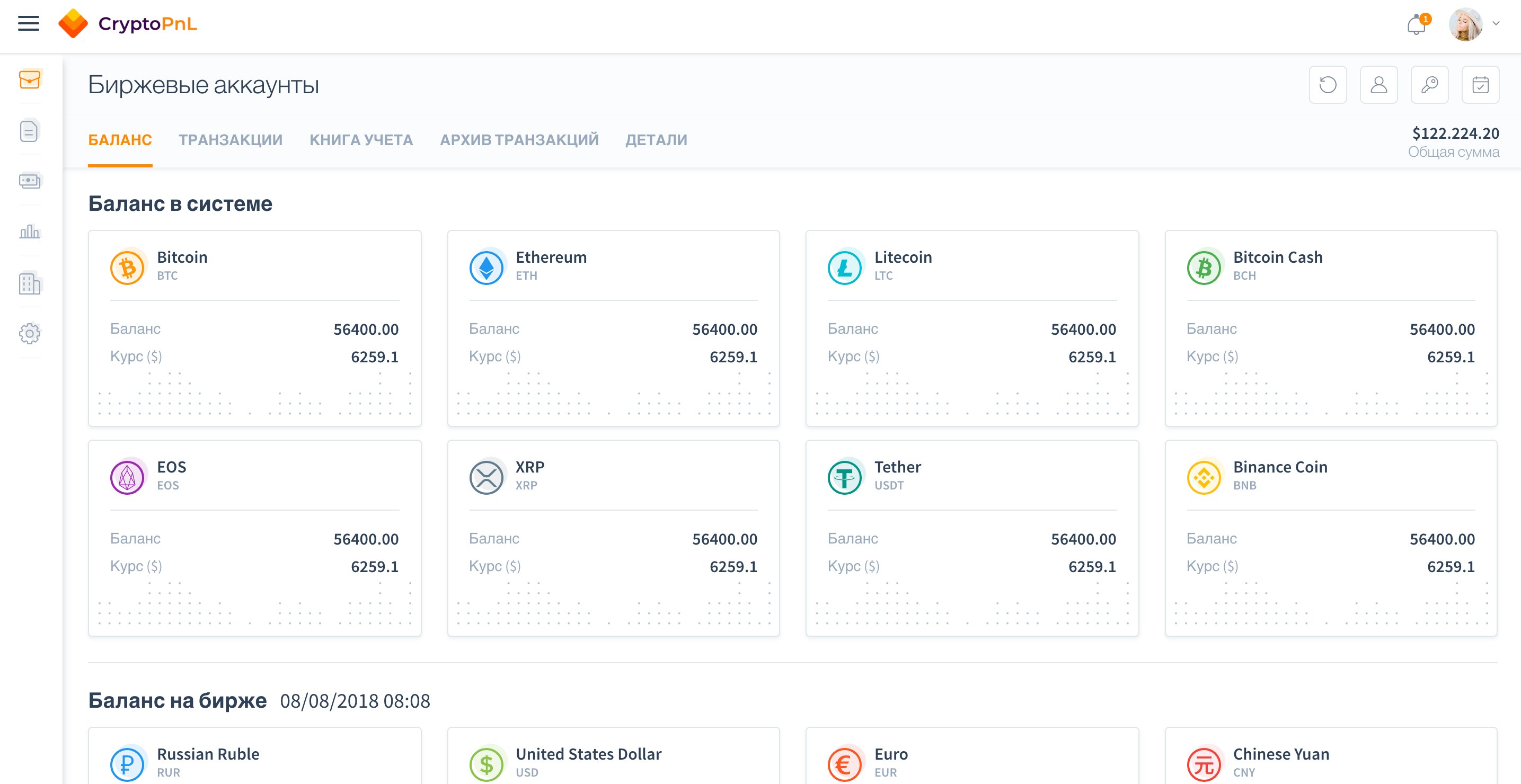Screen dimensions: 1521x784
Task: Click the XRP rate value 6259.1
Action: point(733,567)
